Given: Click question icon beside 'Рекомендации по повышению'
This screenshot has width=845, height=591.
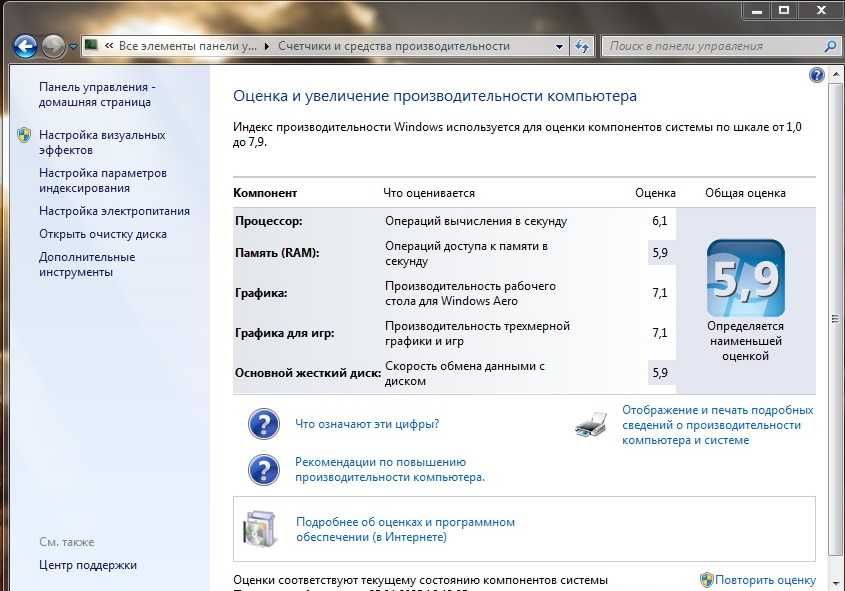Looking at the screenshot, I should pos(264,469).
